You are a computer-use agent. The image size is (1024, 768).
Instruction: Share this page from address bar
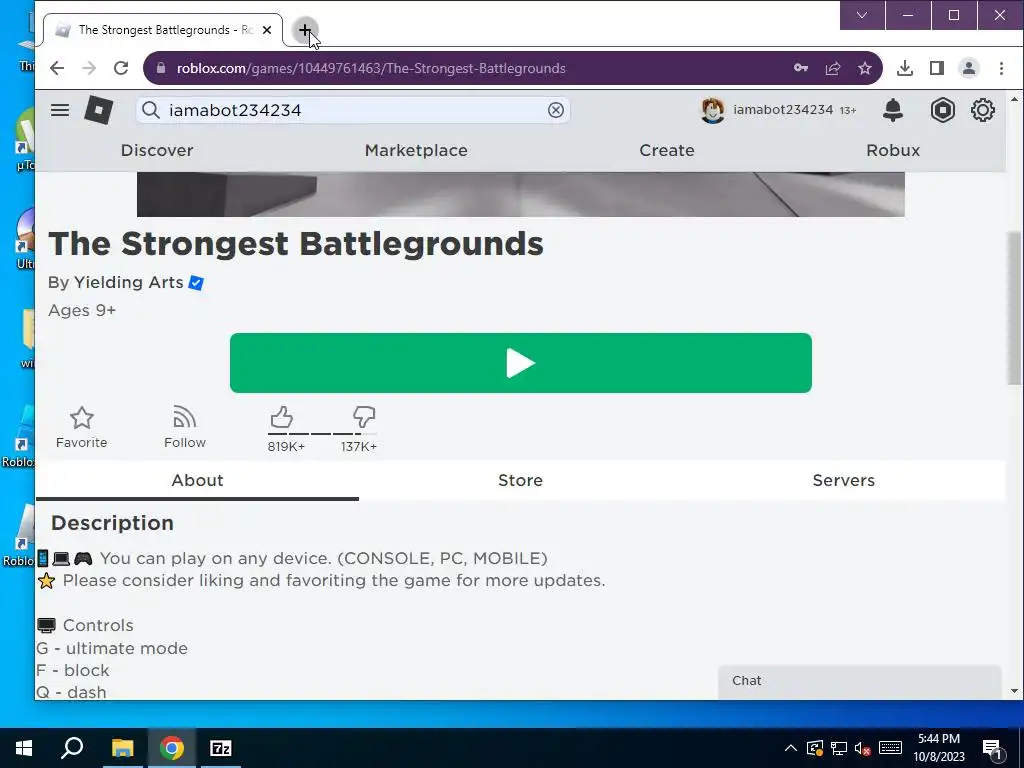point(833,68)
